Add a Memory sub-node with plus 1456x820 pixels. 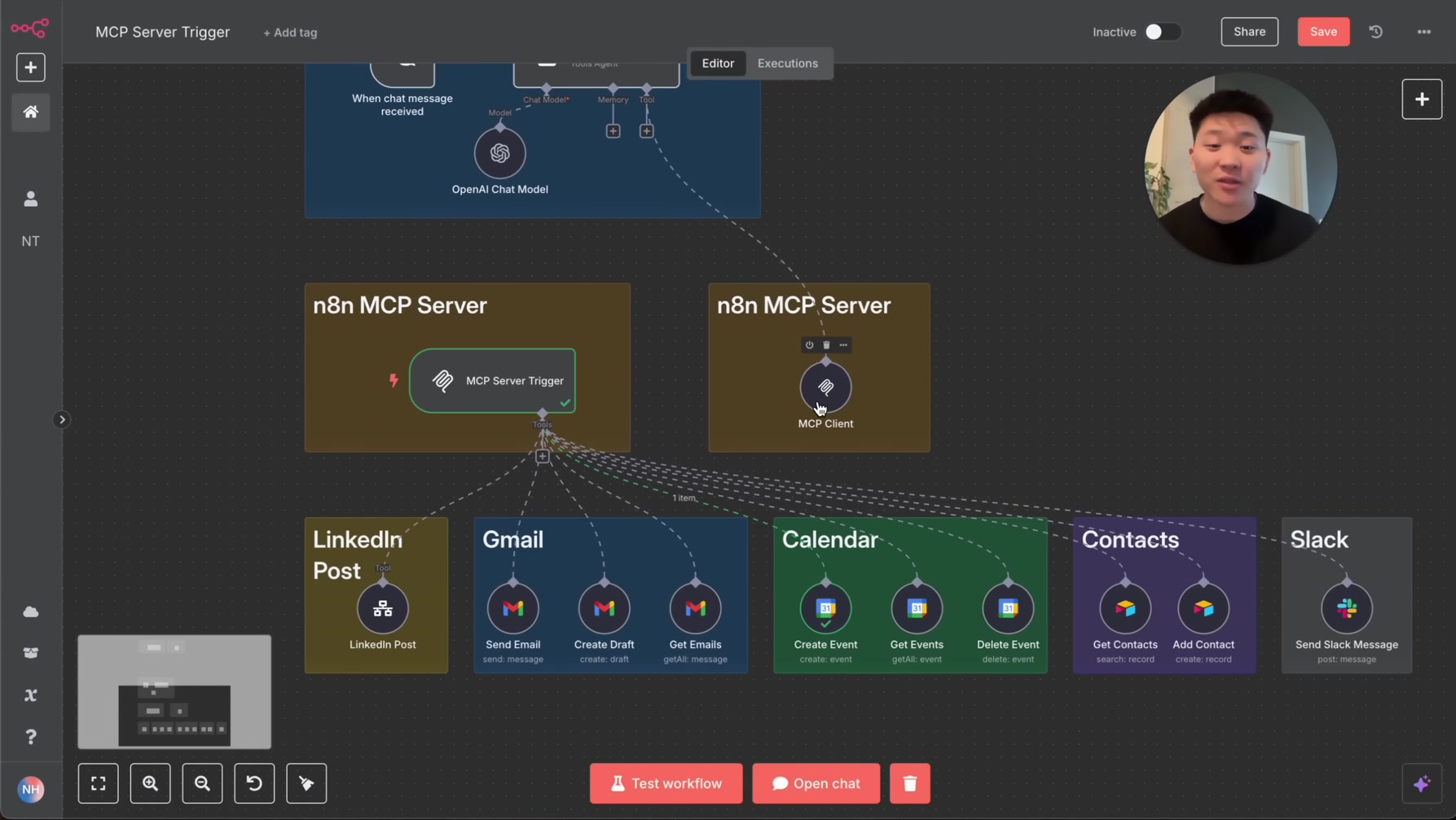pos(613,131)
